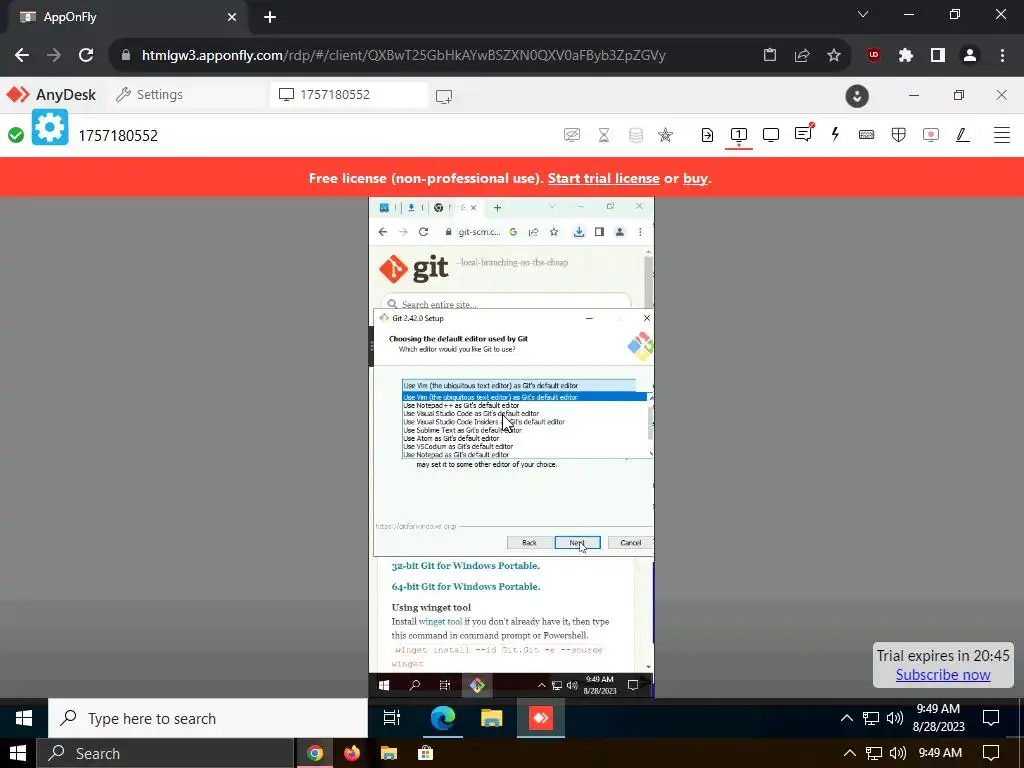Reload the outer AppOnFly page
This screenshot has width=1024, height=768.
click(x=86, y=55)
